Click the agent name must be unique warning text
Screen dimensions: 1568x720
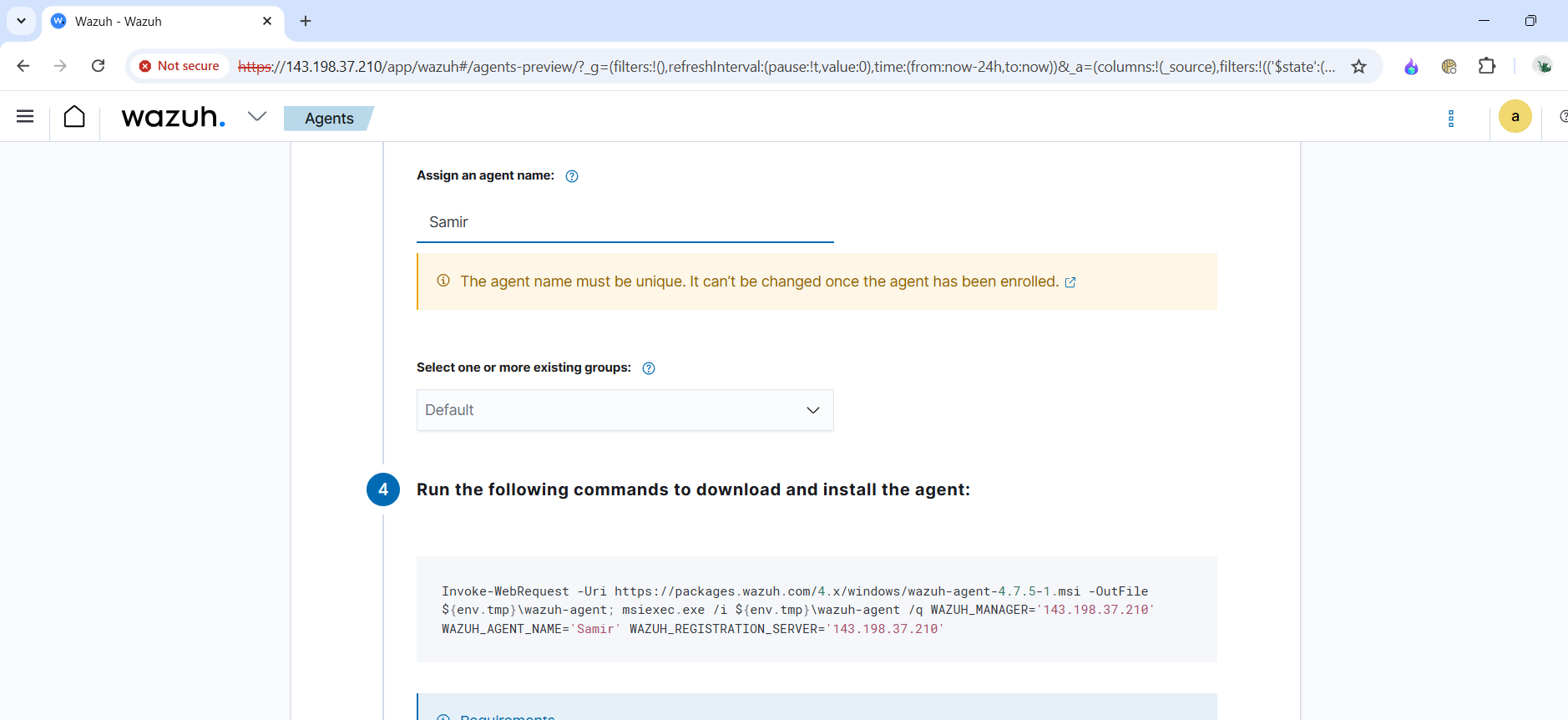759,281
